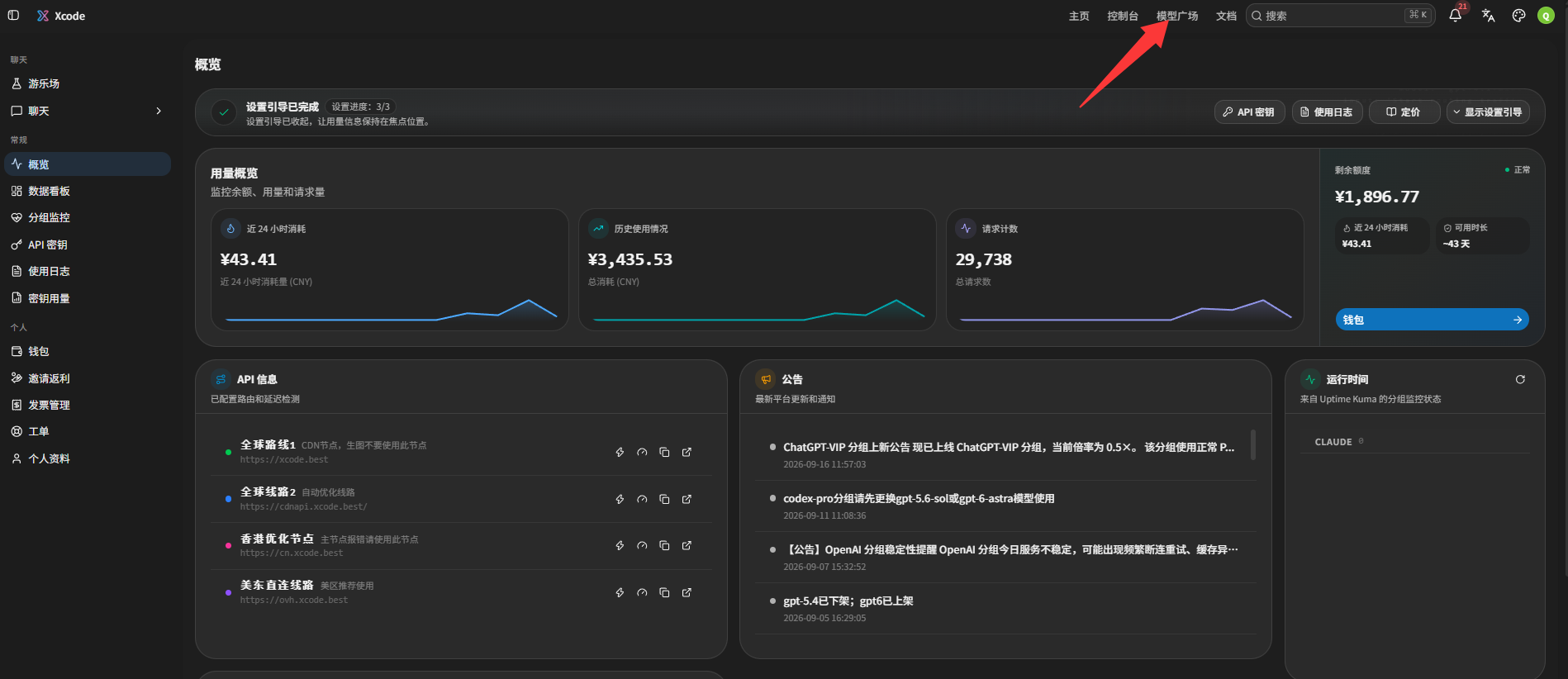Click the https://cdnapi.xcode.best/ URL text
1568x679 pixels.
(x=304, y=507)
